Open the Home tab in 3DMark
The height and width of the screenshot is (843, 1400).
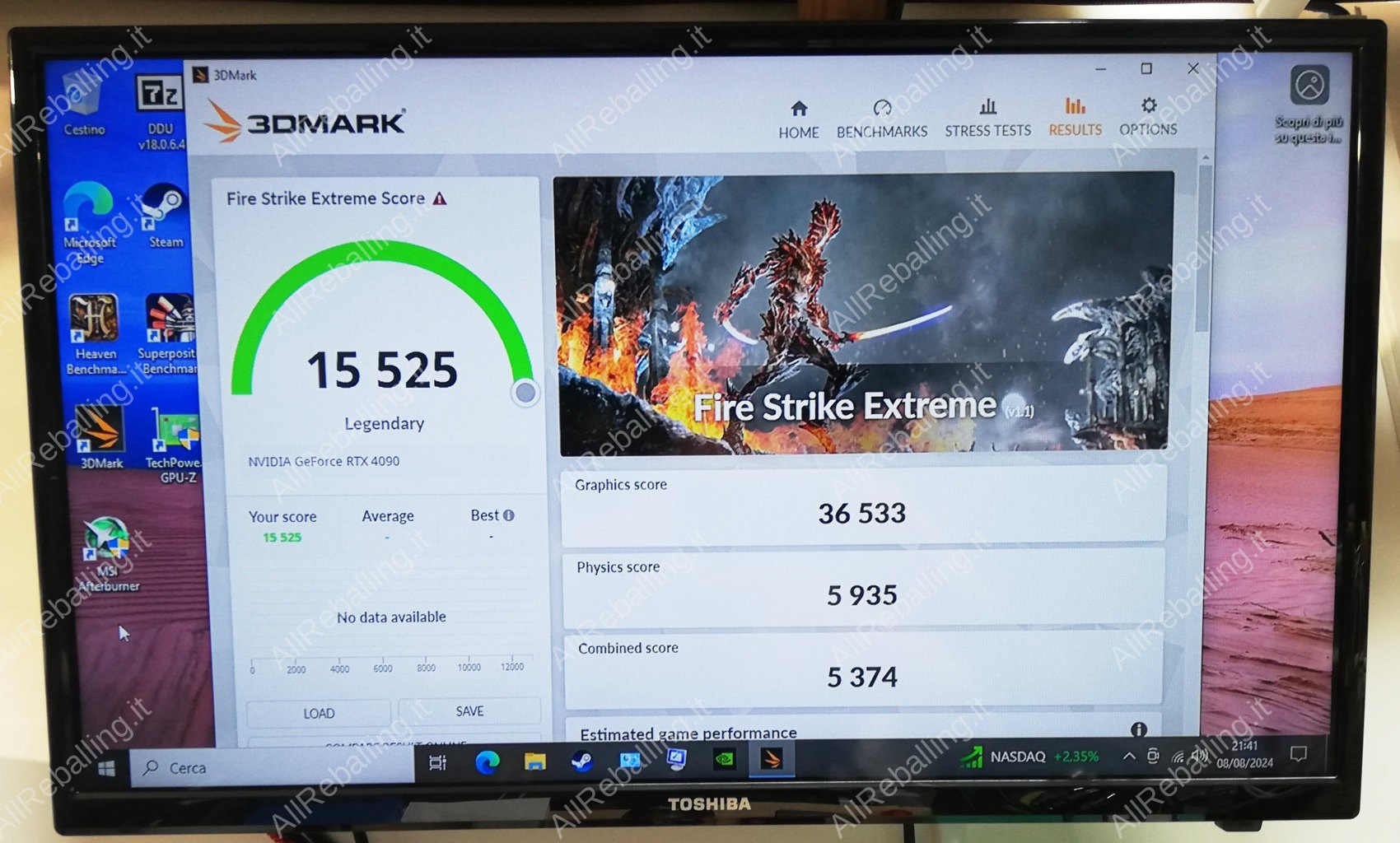tap(798, 119)
